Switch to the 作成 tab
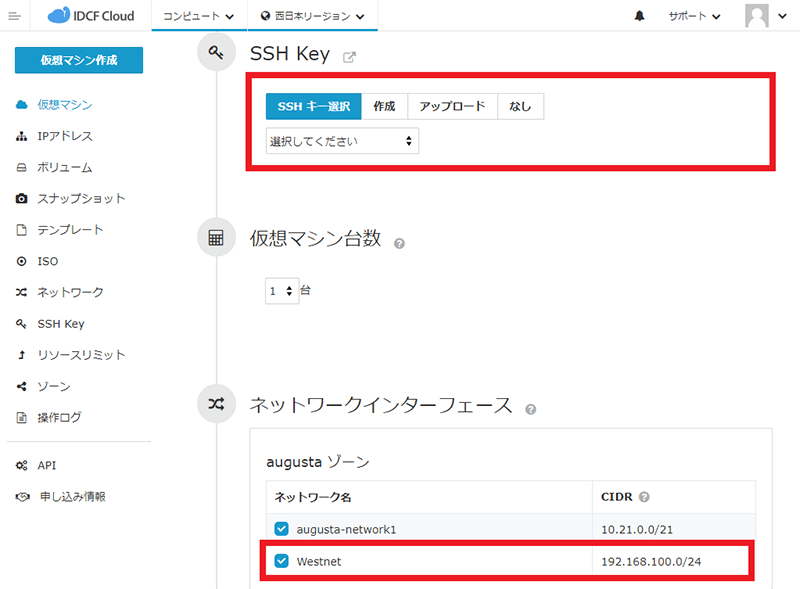Image resolution: width=800 pixels, height=589 pixels. (384, 107)
